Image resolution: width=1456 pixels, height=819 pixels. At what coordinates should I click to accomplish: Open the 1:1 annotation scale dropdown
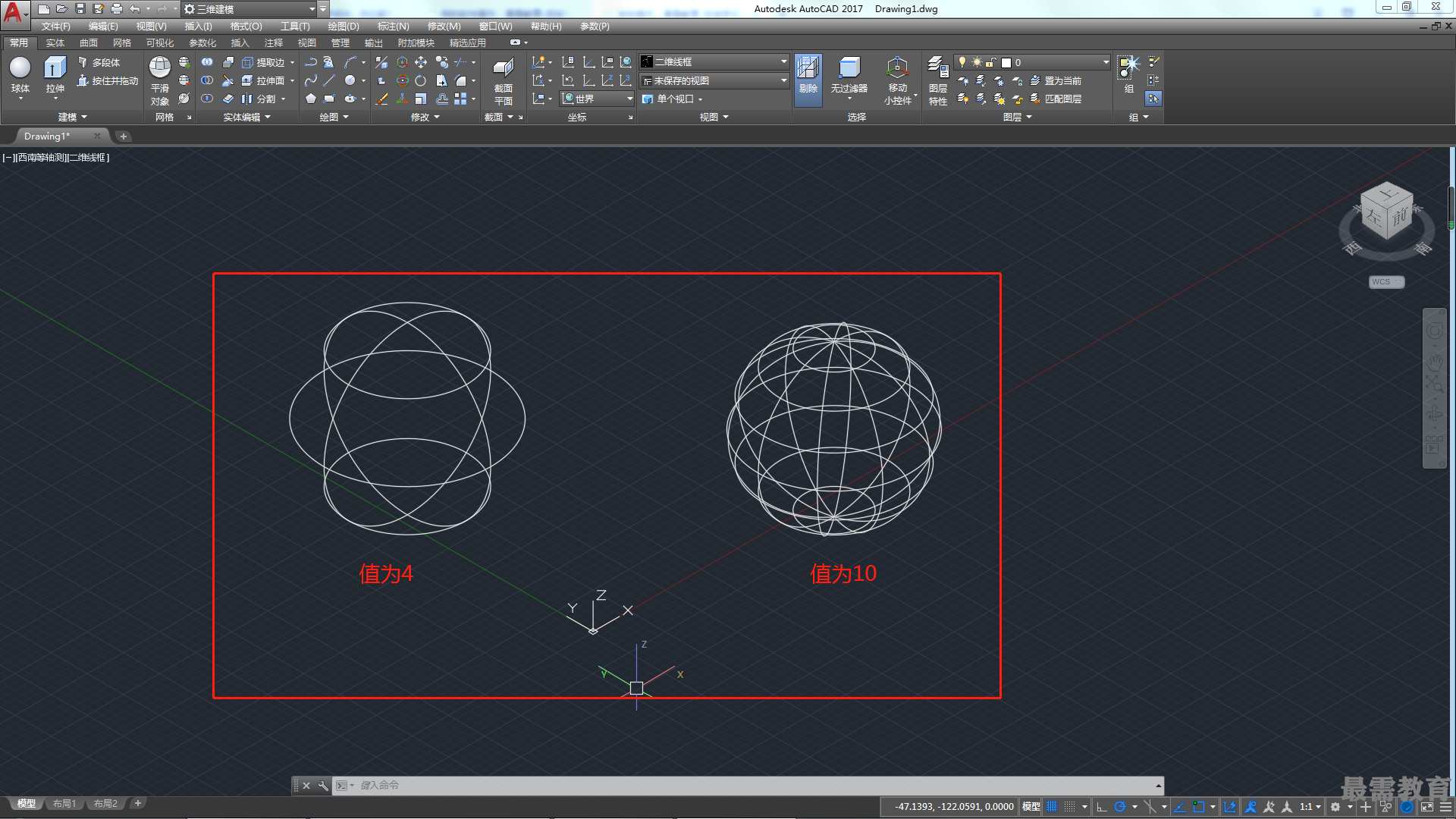pyautogui.click(x=1310, y=807)
